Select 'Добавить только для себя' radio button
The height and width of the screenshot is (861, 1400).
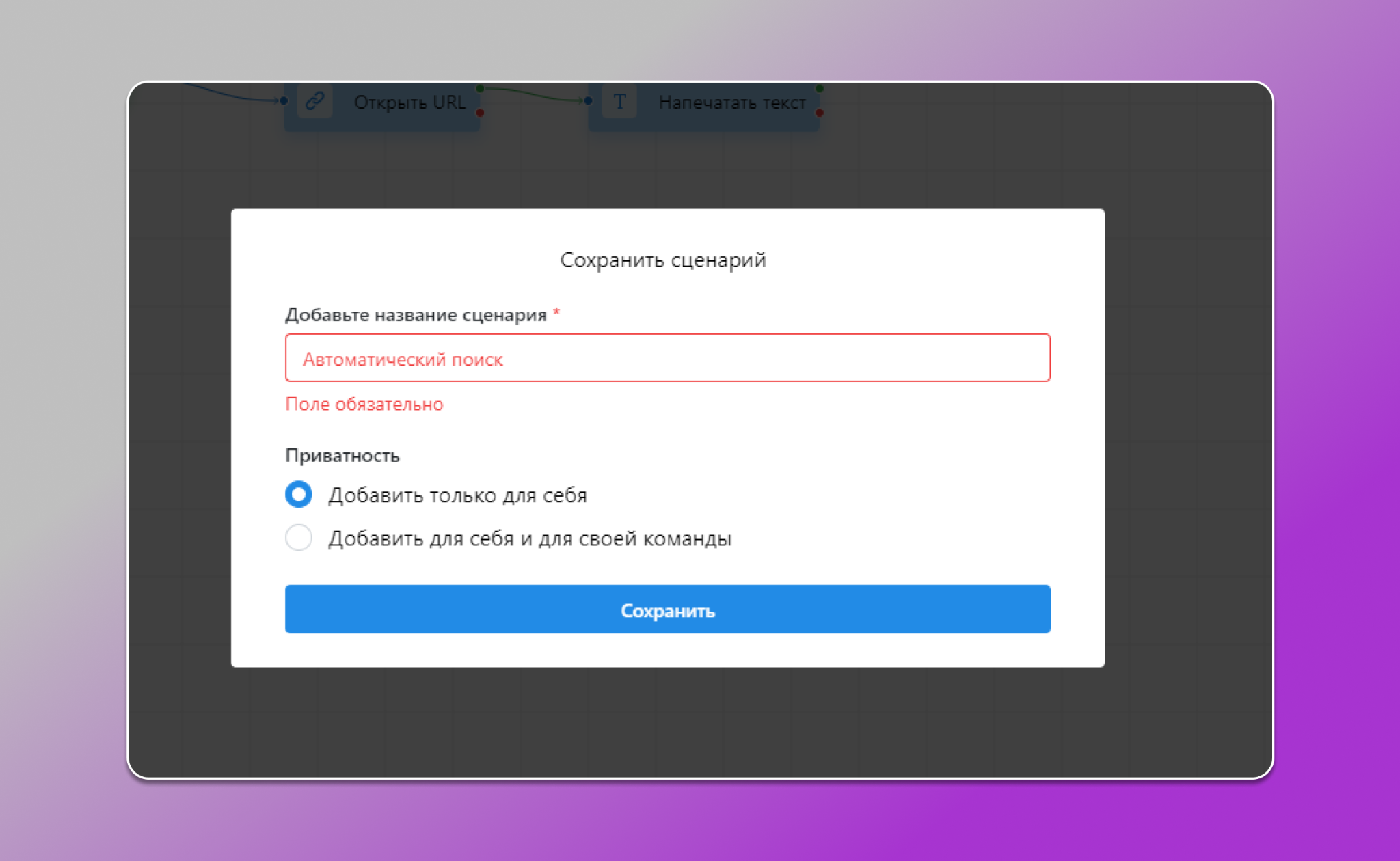click(x=299, y=494)
